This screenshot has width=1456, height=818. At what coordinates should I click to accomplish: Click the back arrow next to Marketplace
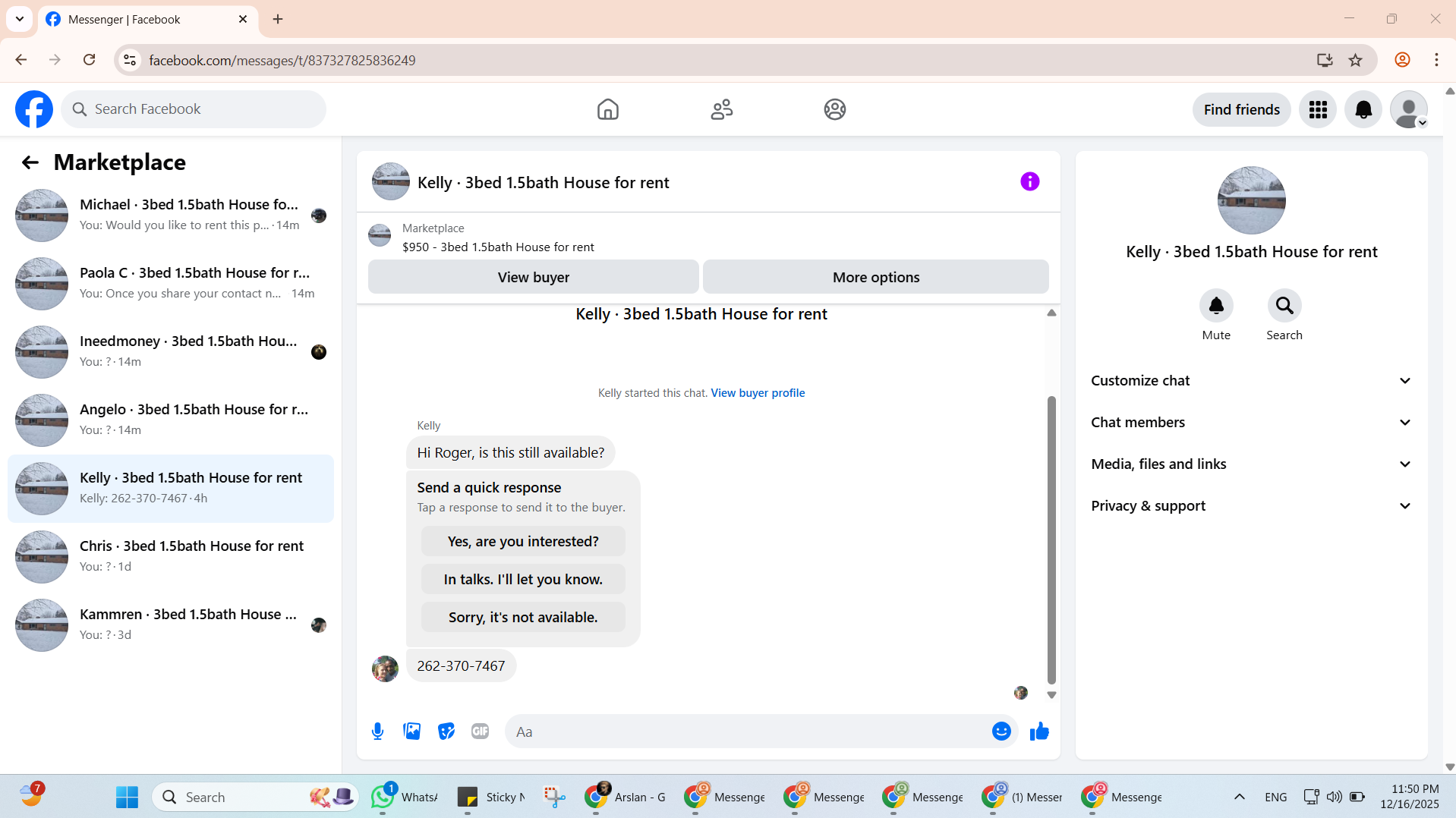(30, 162)
